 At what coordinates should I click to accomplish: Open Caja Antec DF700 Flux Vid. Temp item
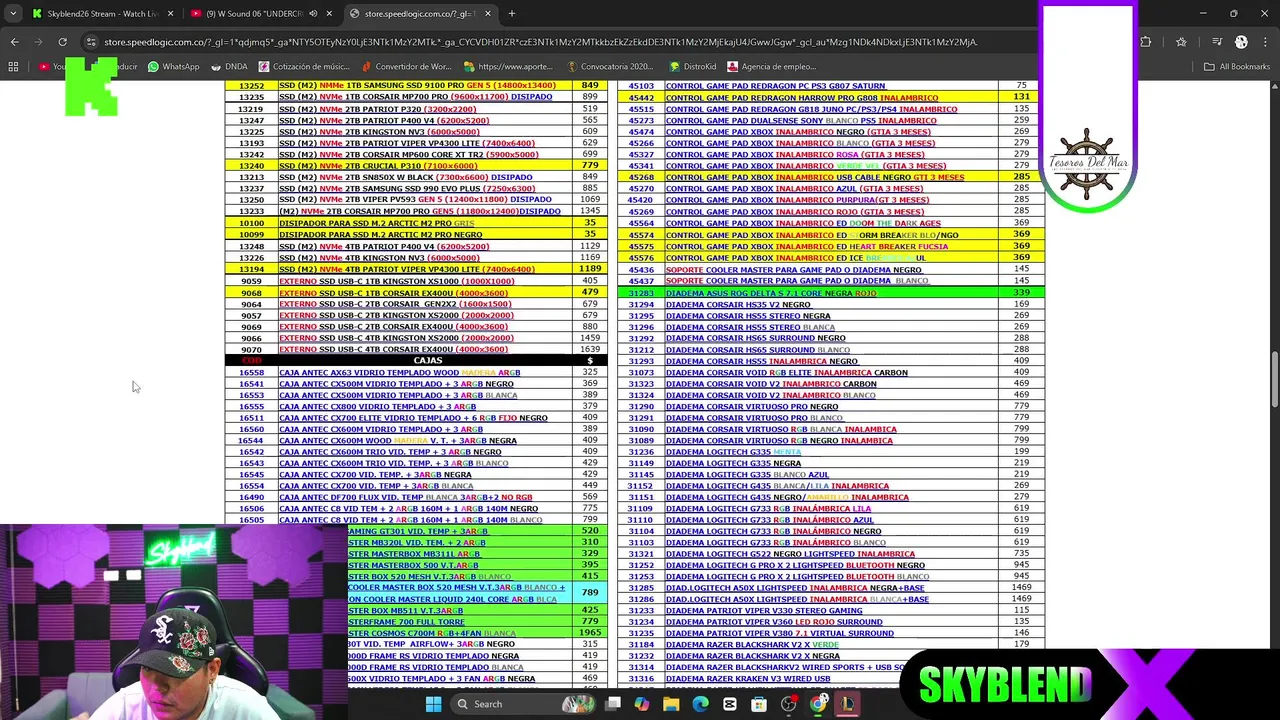click(x=405, y=497)
